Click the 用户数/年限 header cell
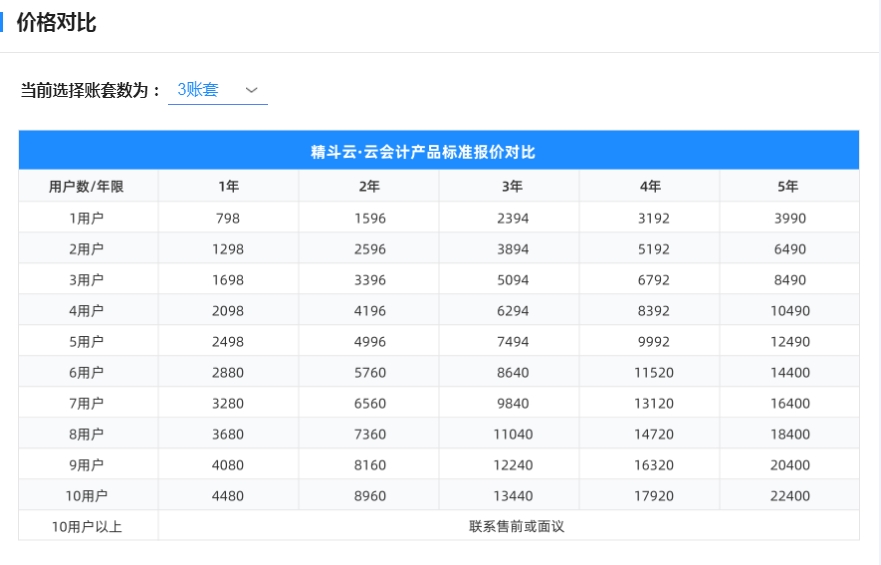The image size is (881, 565). click(87, 187)
